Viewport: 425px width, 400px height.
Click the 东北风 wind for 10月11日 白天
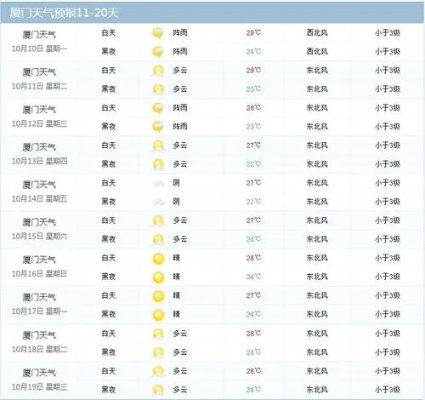point(317,71)
